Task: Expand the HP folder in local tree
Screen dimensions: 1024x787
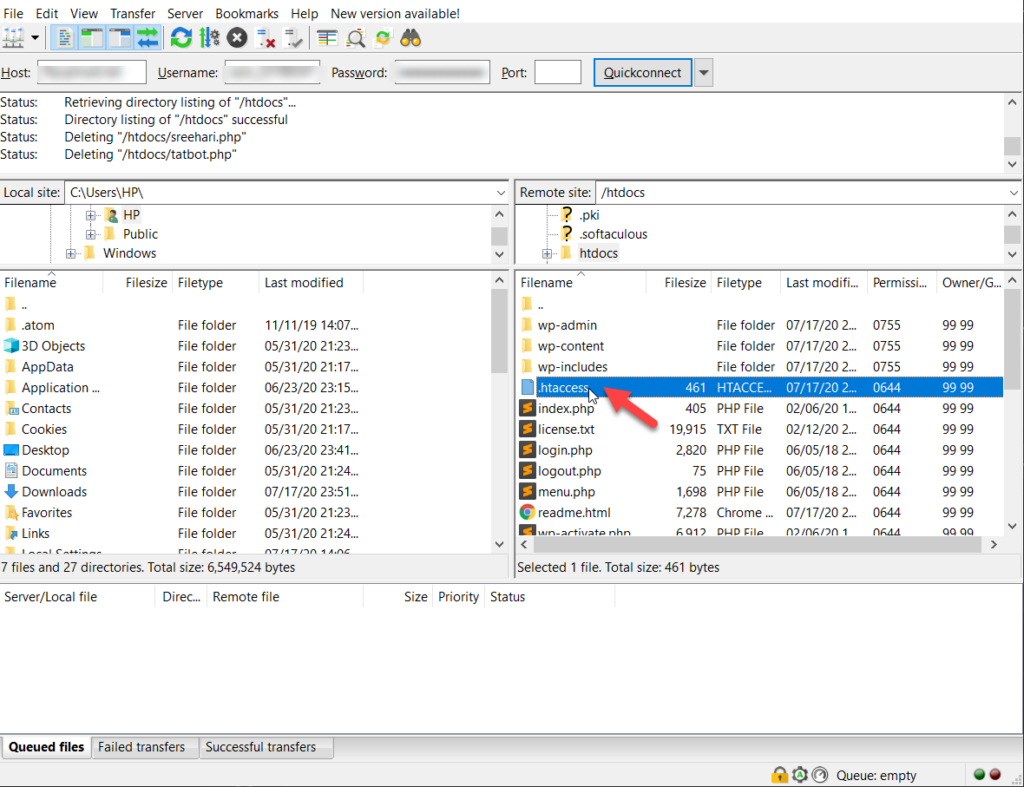Action: coord(91,216)
